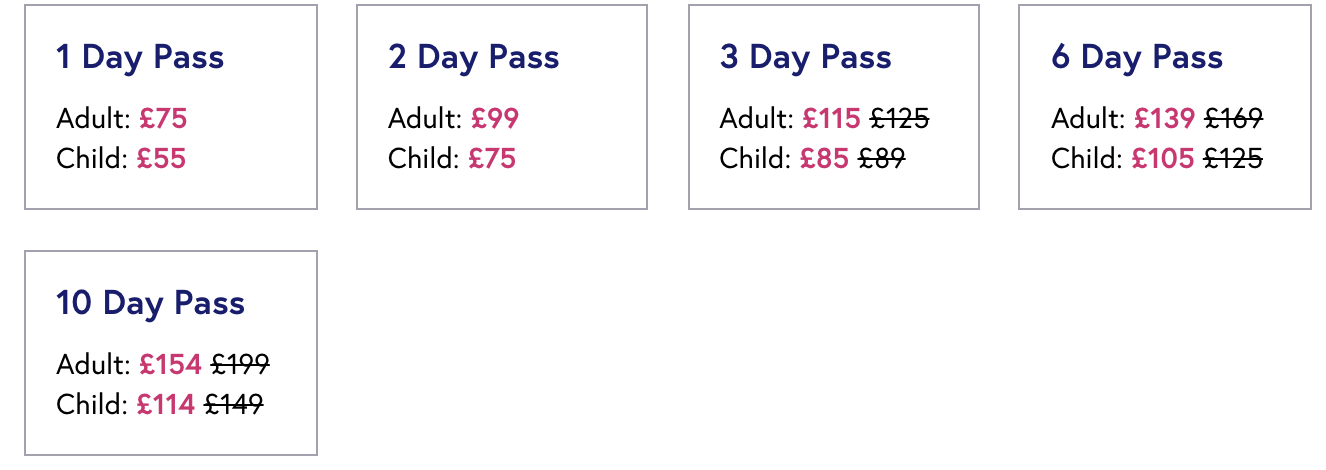Click the 2 Day Pass heading
The width and height of the screenshot is (1326, 470).
coord(473,57)
